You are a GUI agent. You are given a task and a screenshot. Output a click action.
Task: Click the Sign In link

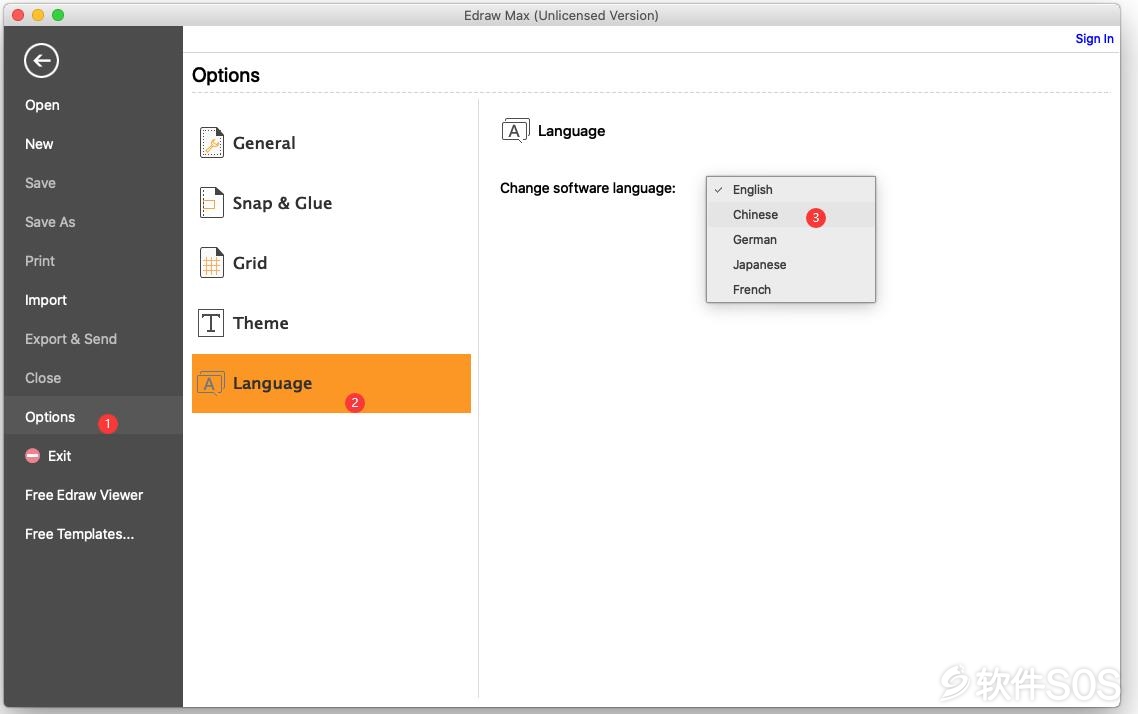coord(1094,39)
